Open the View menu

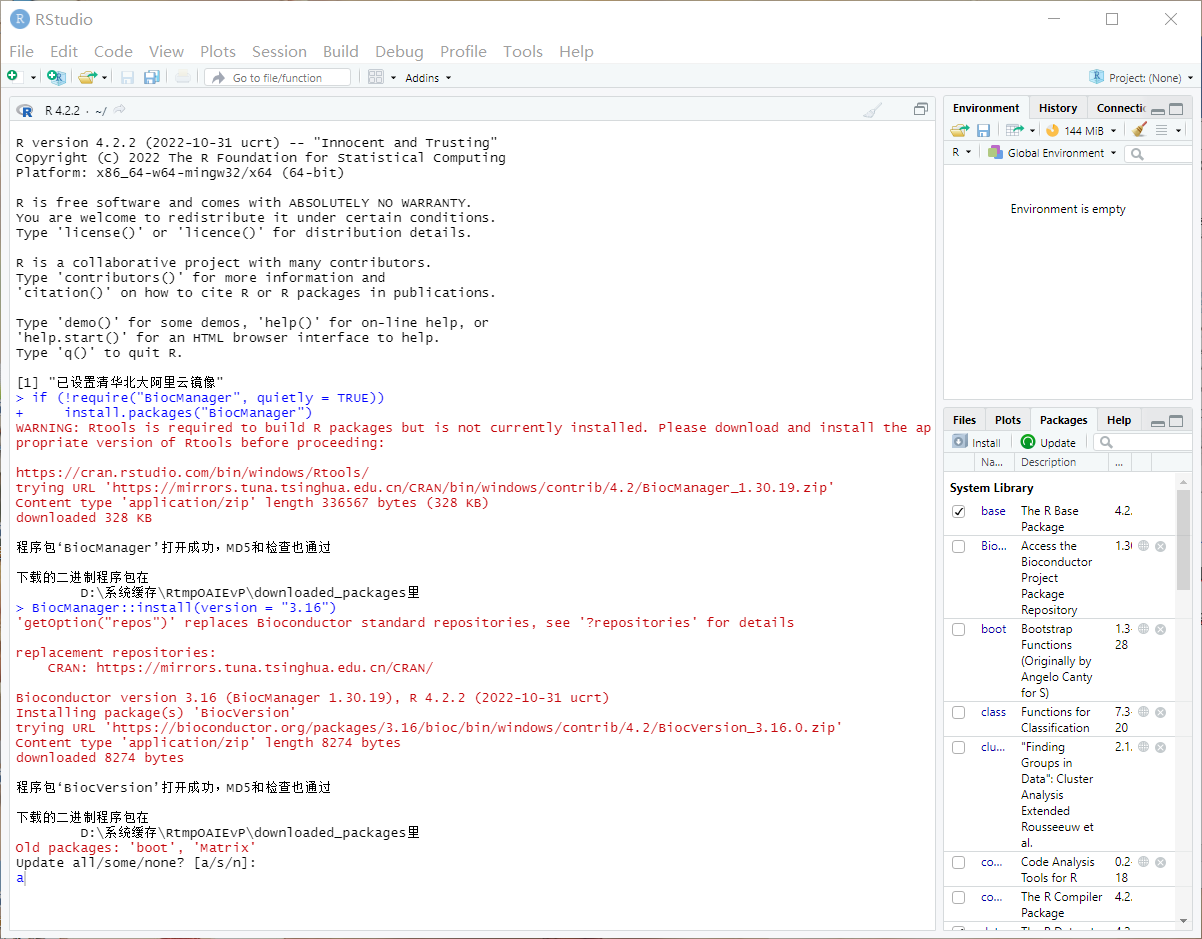[x=166, y=51]
